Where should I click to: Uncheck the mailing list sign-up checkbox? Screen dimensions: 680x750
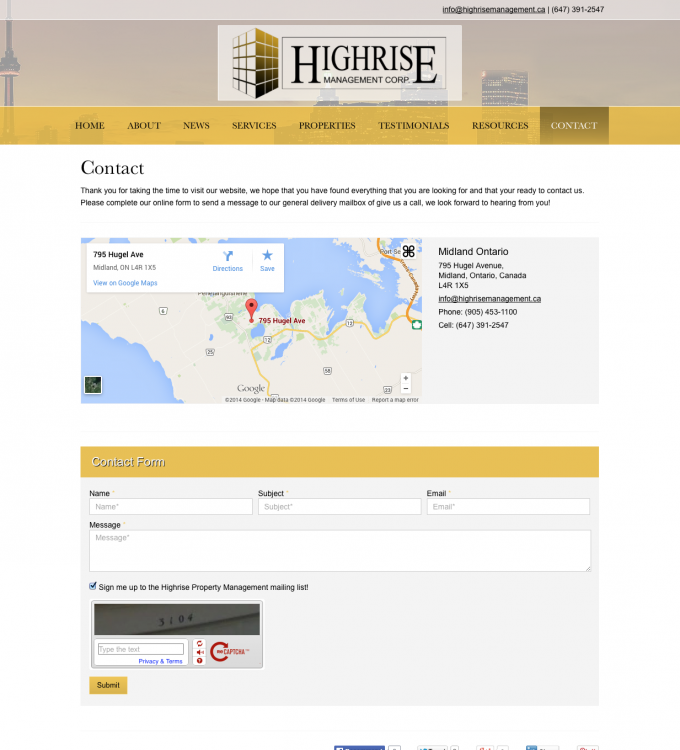93,587
